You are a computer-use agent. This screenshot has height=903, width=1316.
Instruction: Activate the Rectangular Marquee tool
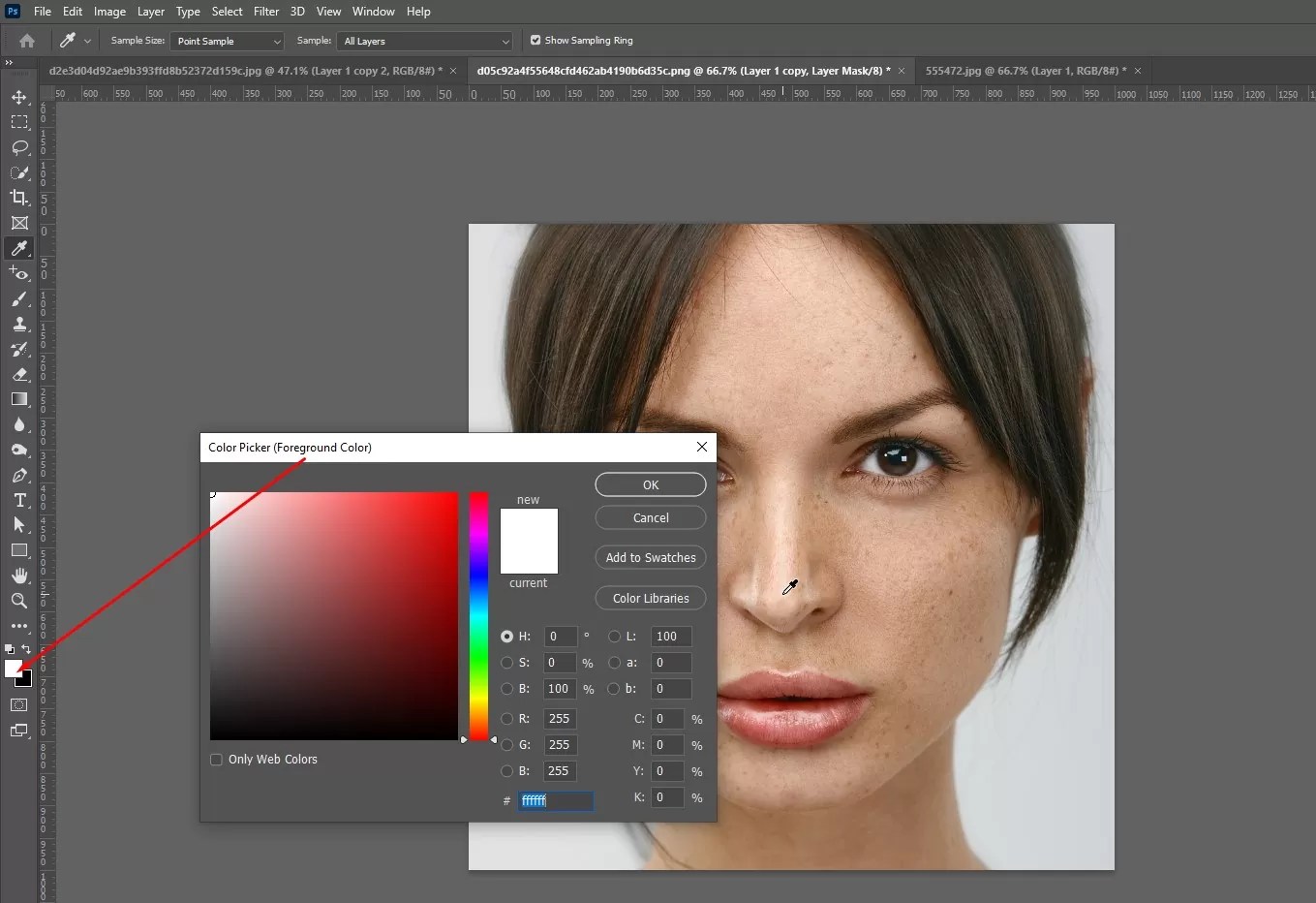pos(19,122)
